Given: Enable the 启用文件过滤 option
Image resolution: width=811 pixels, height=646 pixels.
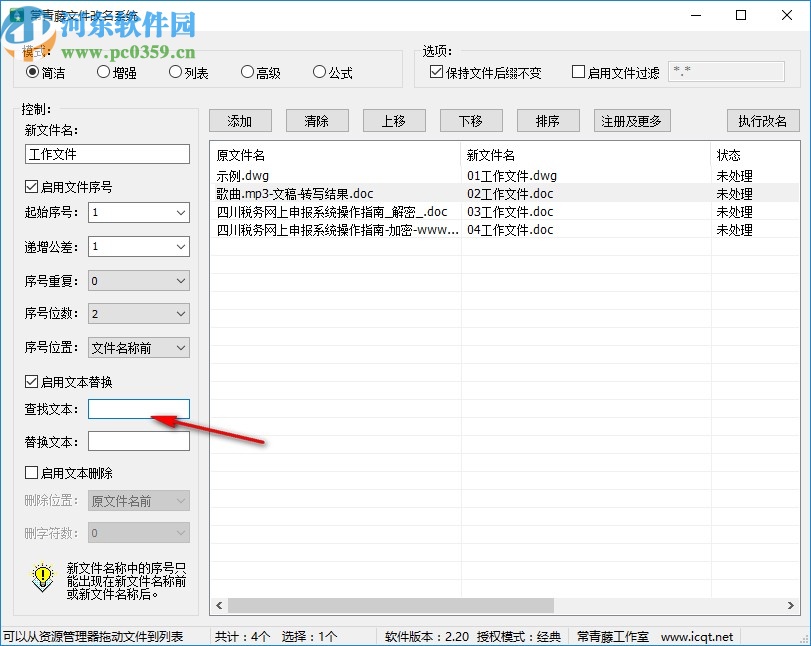Looking at the screenshot, I should (578, 70).
